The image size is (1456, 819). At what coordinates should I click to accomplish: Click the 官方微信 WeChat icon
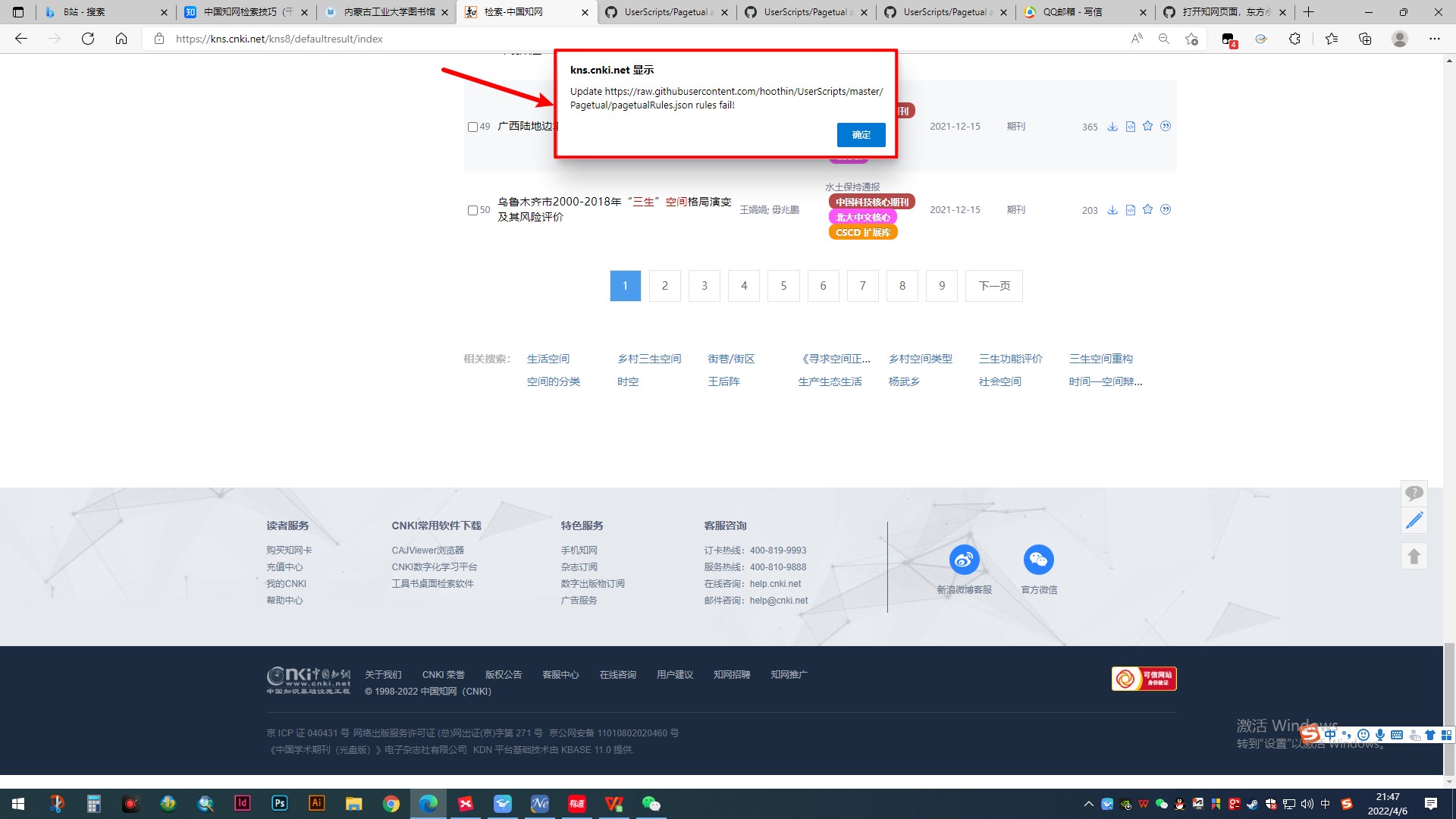coord(1039,560)
